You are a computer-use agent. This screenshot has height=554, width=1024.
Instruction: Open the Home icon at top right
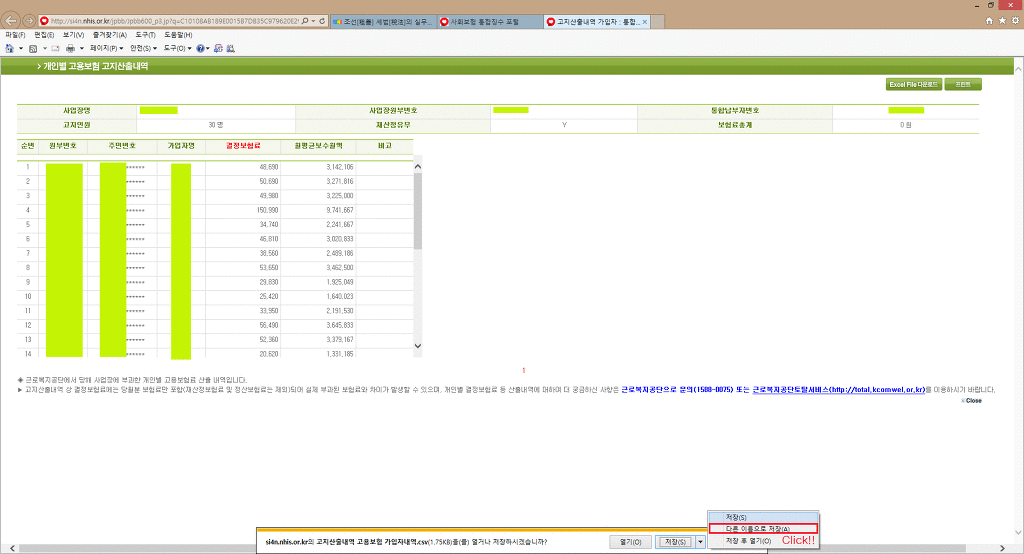[x=990, y=20]
